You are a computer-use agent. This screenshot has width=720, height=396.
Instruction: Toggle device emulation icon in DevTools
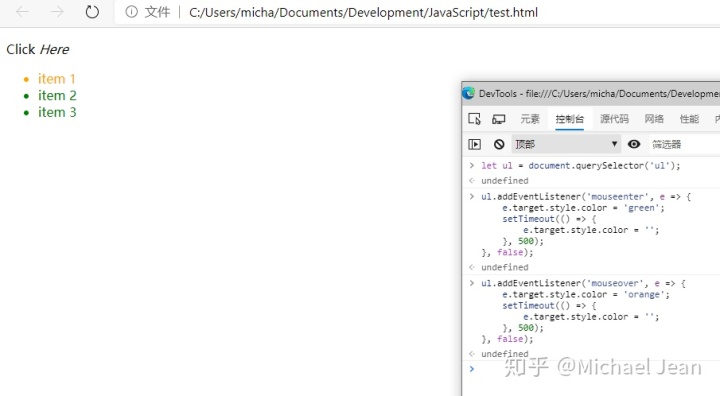(499, 119)
